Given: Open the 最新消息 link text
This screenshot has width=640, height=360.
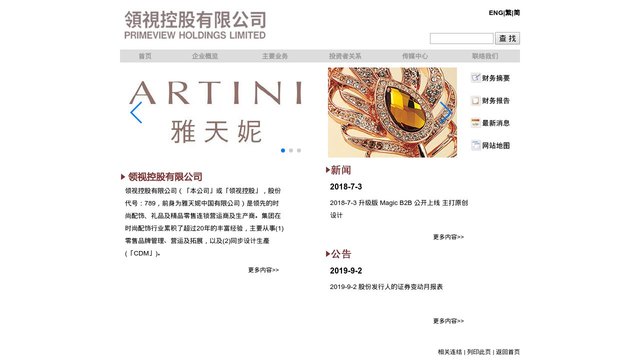Looking at the screenshot, I should click(x=496, y=123).
